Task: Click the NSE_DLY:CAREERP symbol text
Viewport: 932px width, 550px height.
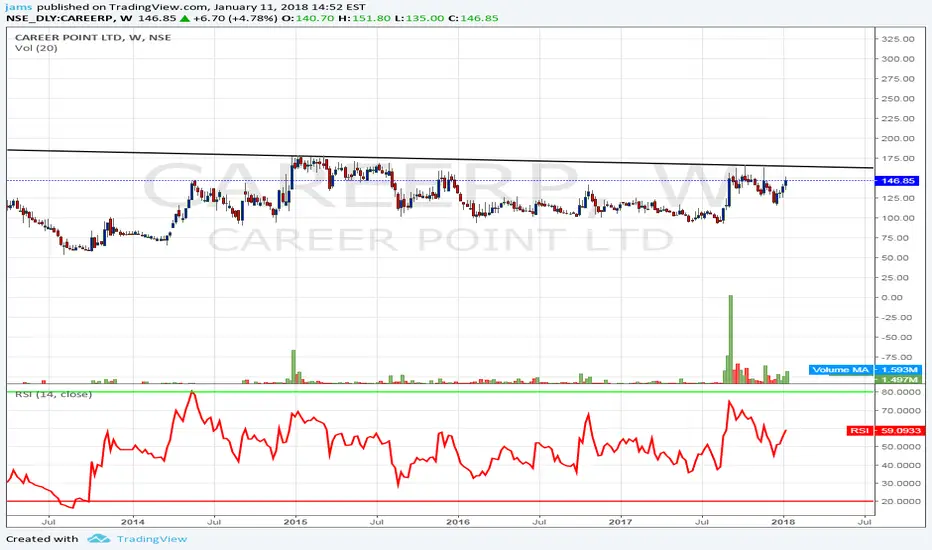Action: [60, 18]
